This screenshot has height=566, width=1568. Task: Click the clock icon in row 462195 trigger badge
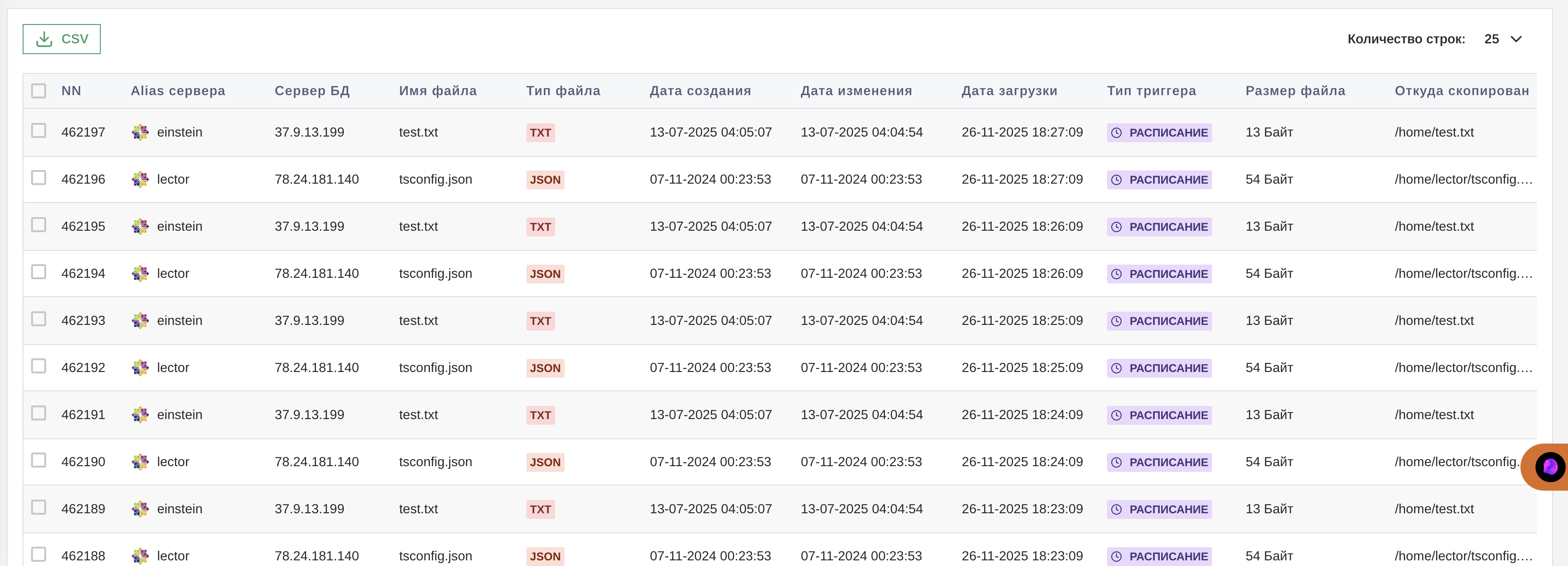tap(1116, 227)
